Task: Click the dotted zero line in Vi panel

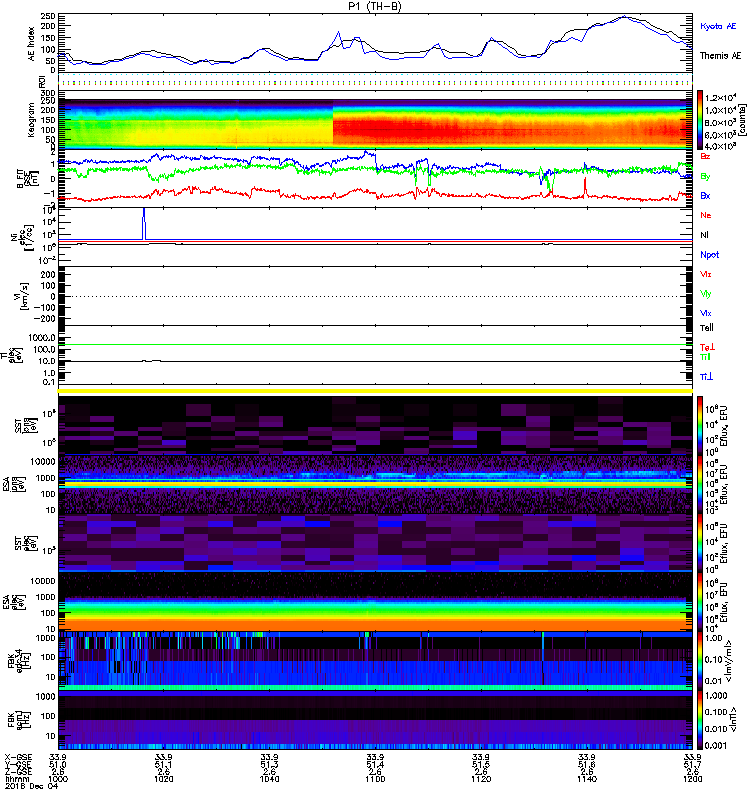Action: [x=375, y=296]
